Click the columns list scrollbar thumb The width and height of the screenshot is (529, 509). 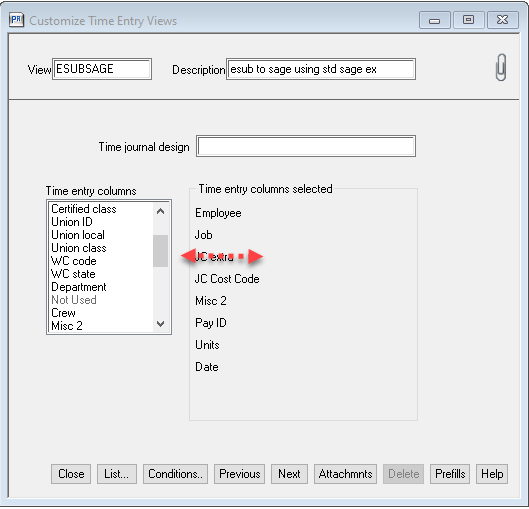tap(161, 251)
